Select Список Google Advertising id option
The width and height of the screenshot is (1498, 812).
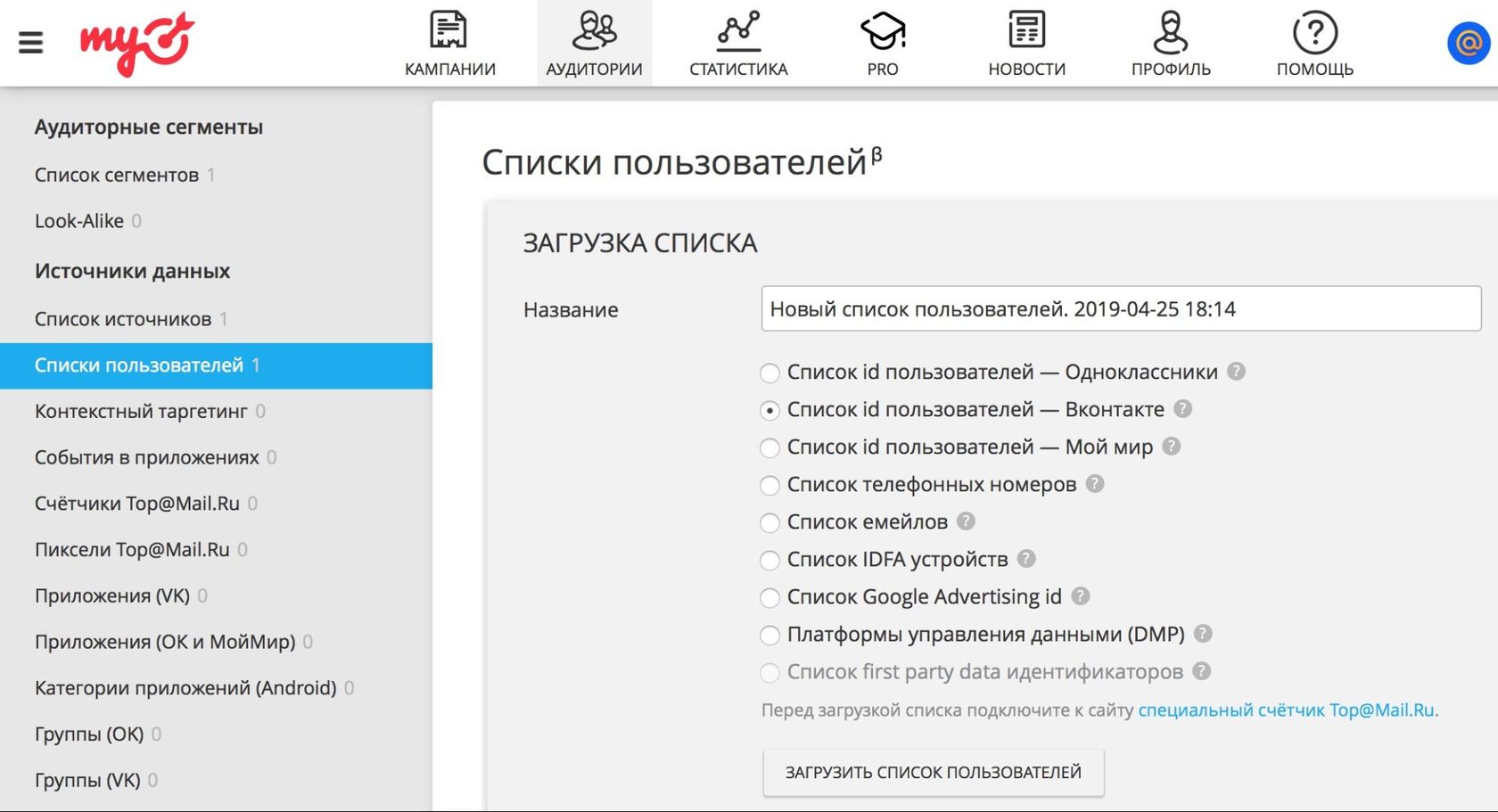coord(770,597)
